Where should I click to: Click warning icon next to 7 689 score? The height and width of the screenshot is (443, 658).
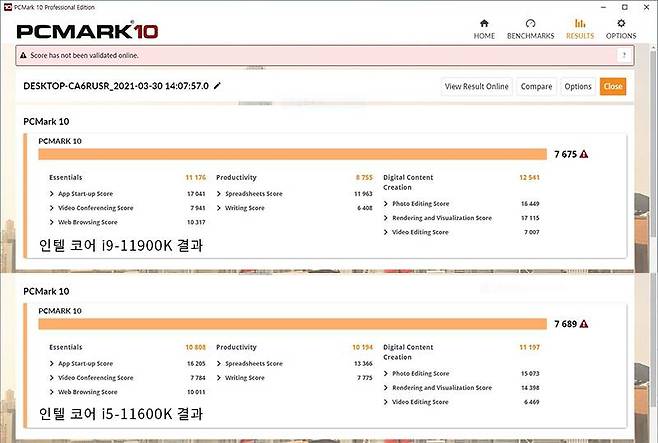coord(584,324)
